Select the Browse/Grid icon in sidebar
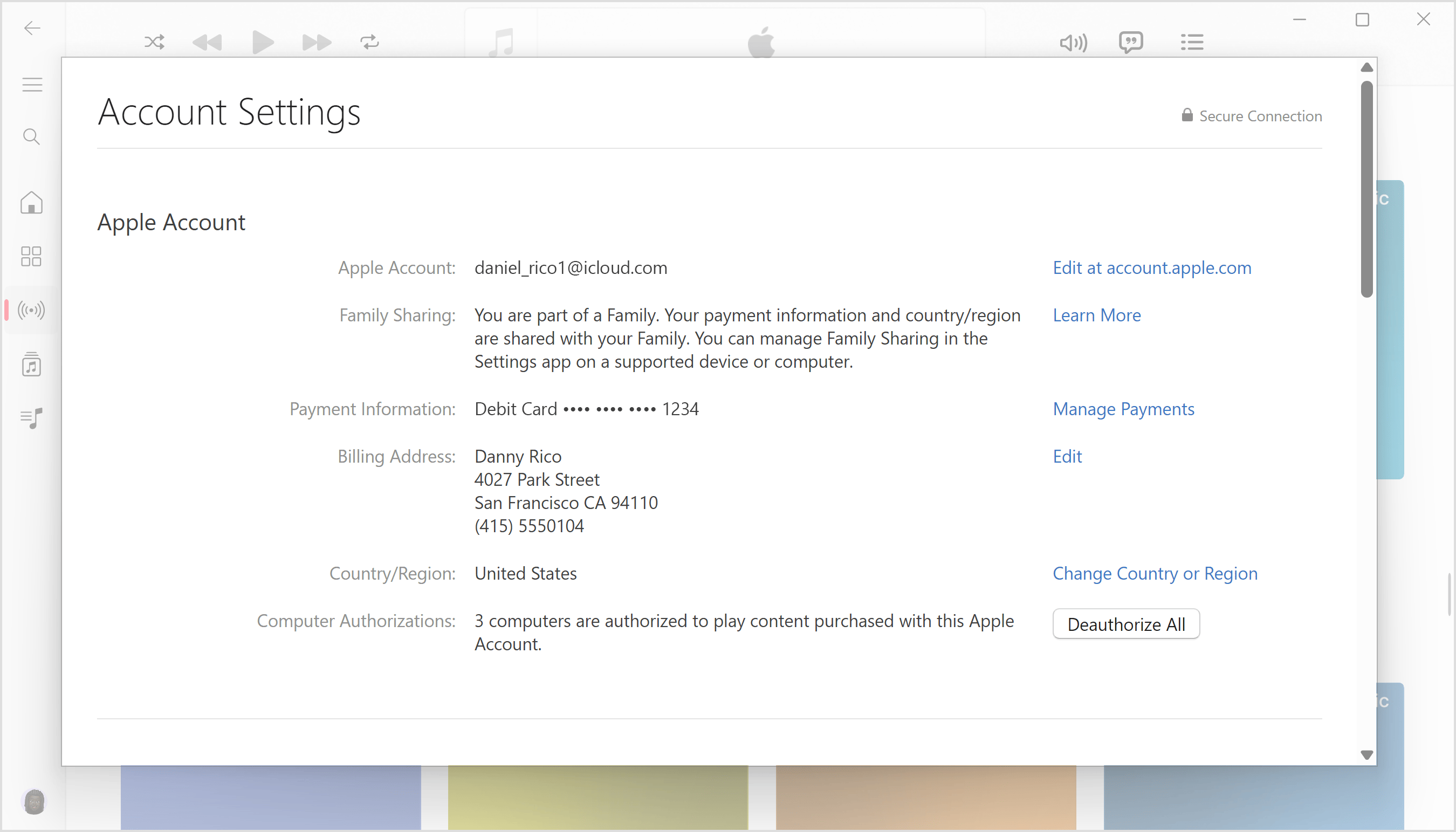The image size is (1456, 832). tap(30, 256)
